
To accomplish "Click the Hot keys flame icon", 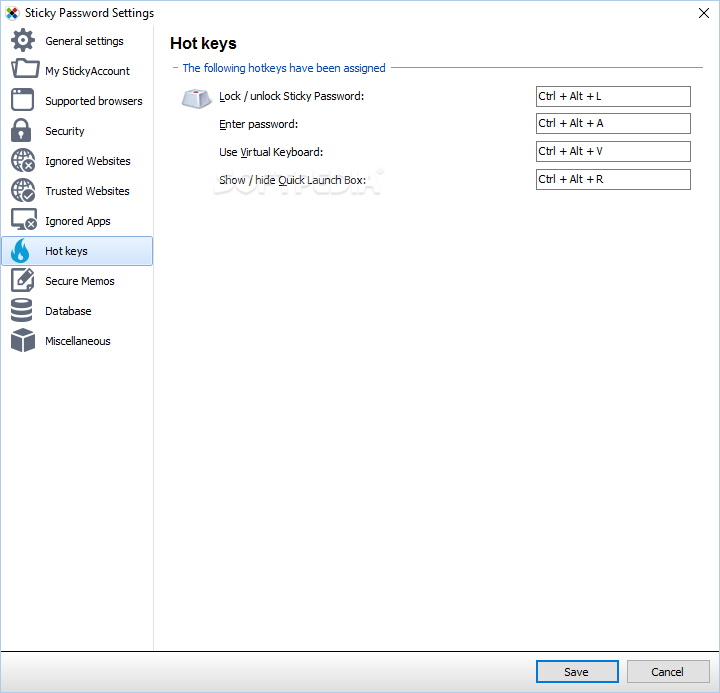I will click(x=20, y=250).
